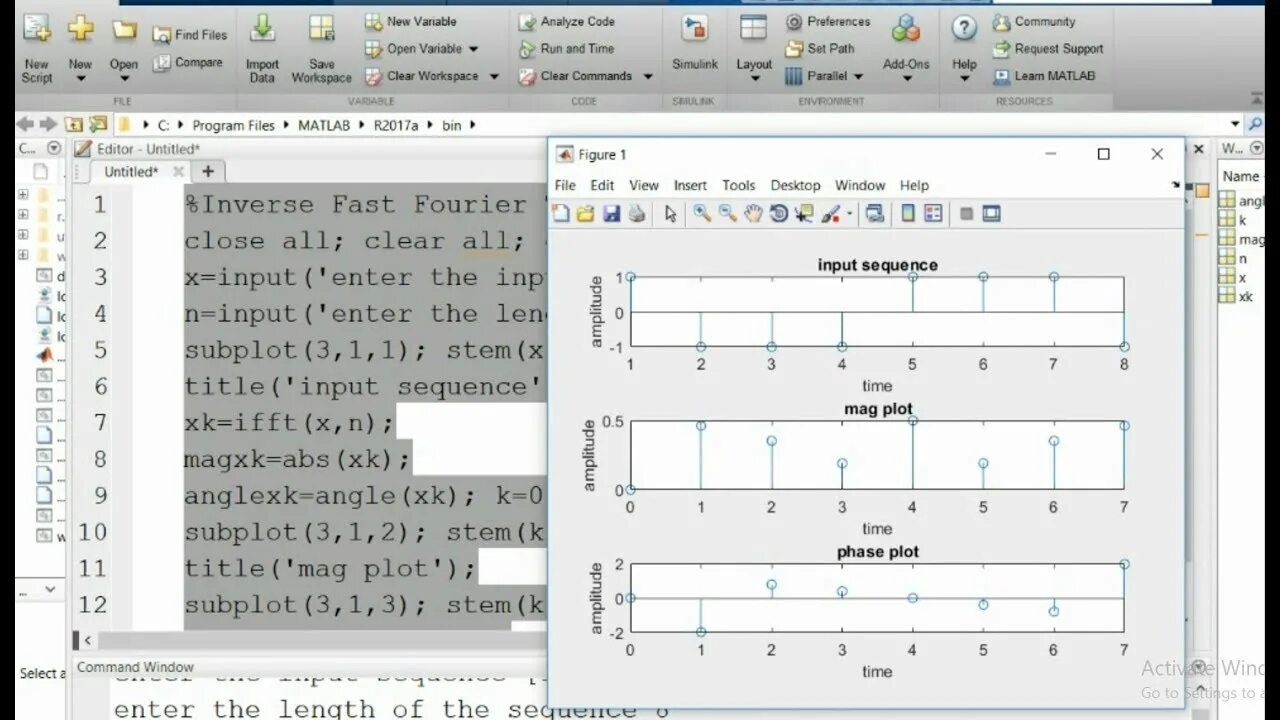Screen dimensions: 1280x720
Task: Click the new figure icon in Figure 1
Action: [561, 213]
